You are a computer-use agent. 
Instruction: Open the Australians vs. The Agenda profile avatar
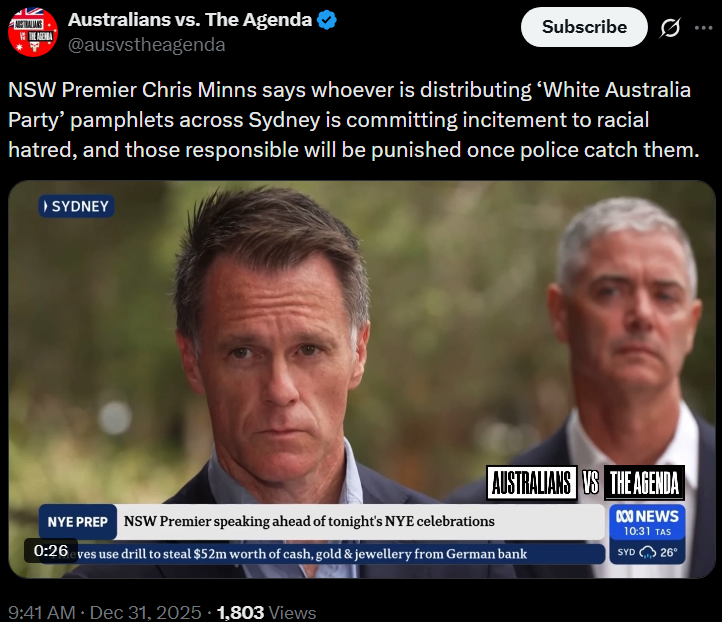[x=33, y=32]
